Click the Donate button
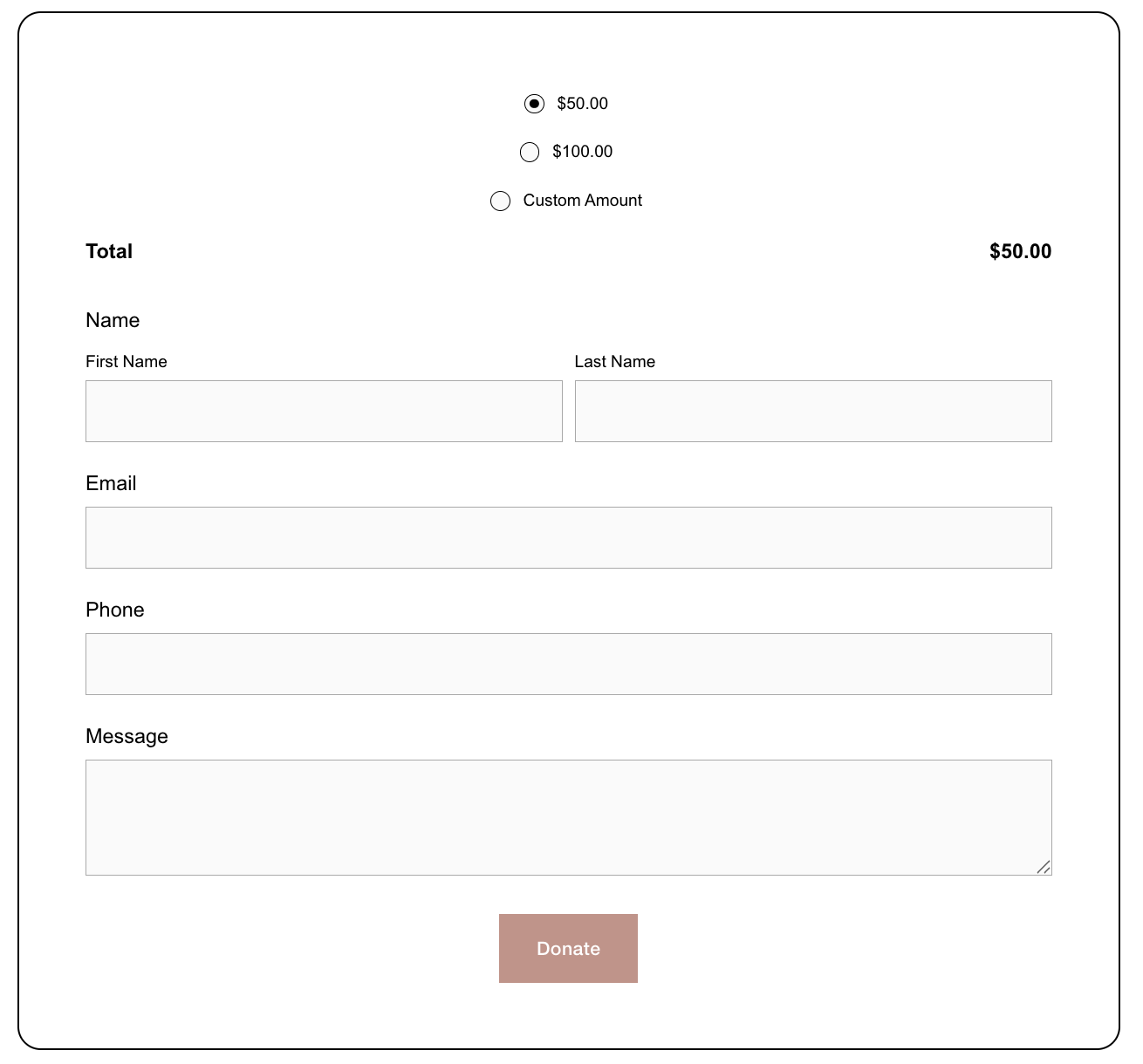This screenshot has height=1064, width=1143. pyautogui.click(x=568, y=948)
